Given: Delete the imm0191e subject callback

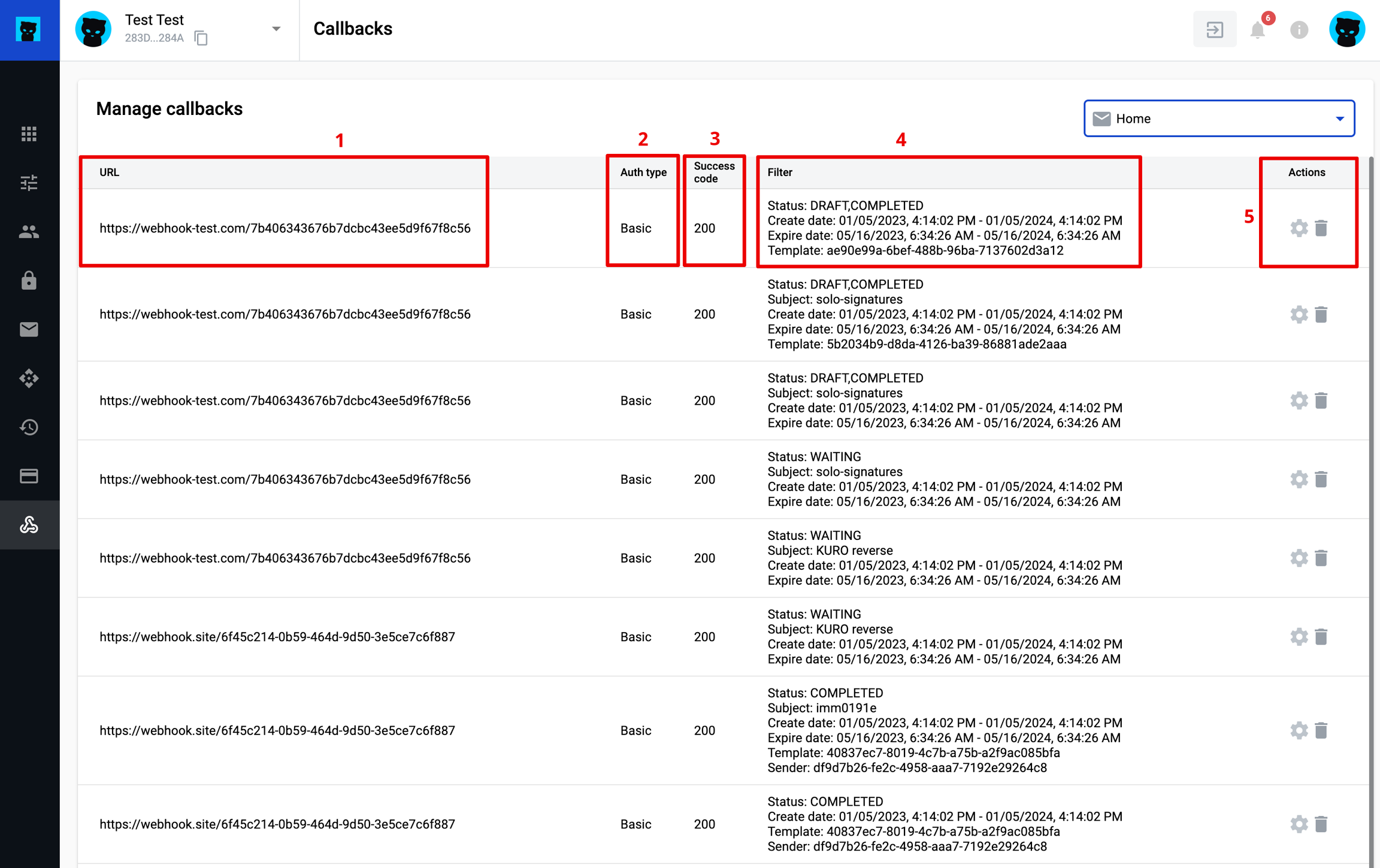Looking at the screenshot, I should coord(1321,730).
